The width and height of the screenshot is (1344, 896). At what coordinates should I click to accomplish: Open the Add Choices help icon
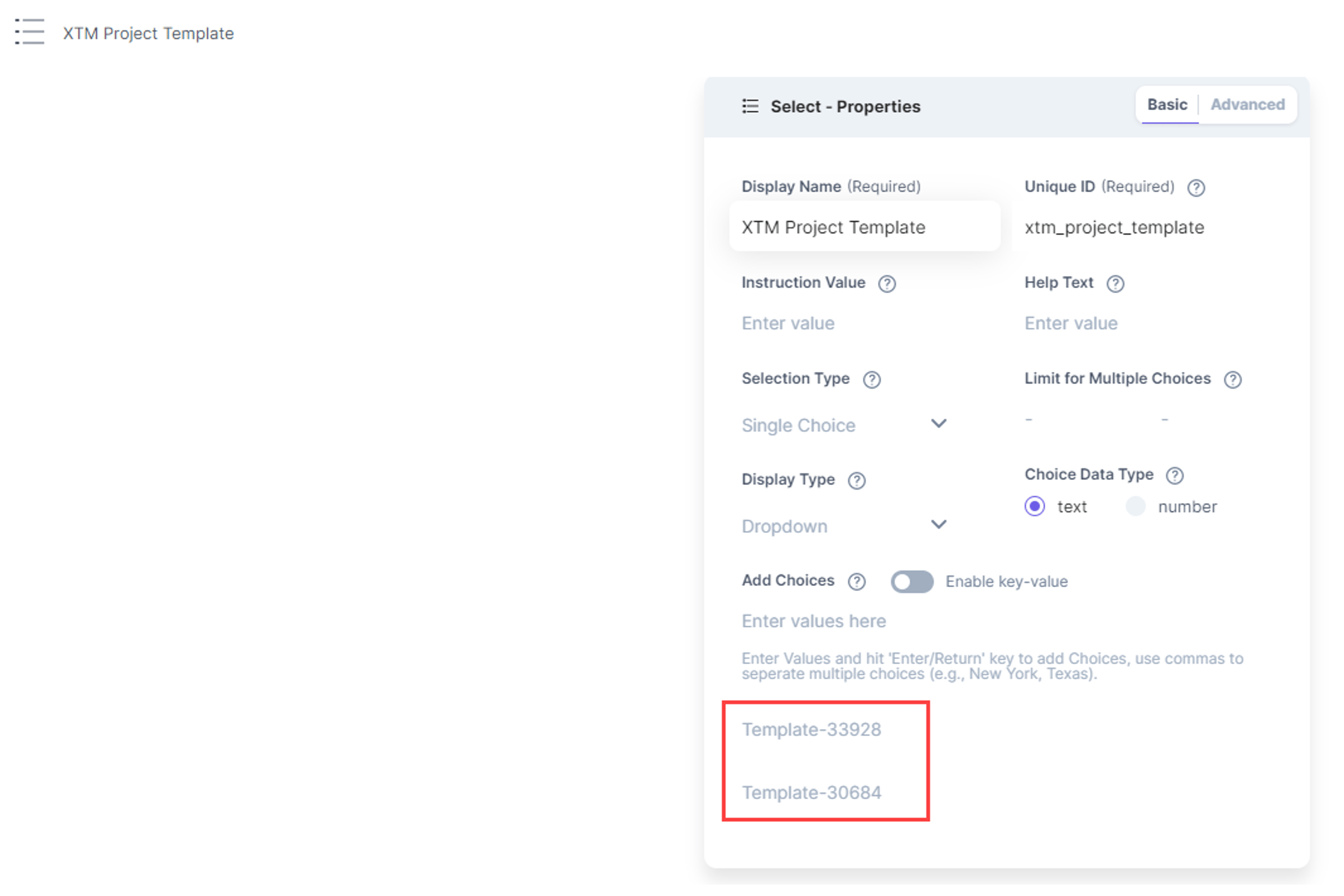coord(856,582)
